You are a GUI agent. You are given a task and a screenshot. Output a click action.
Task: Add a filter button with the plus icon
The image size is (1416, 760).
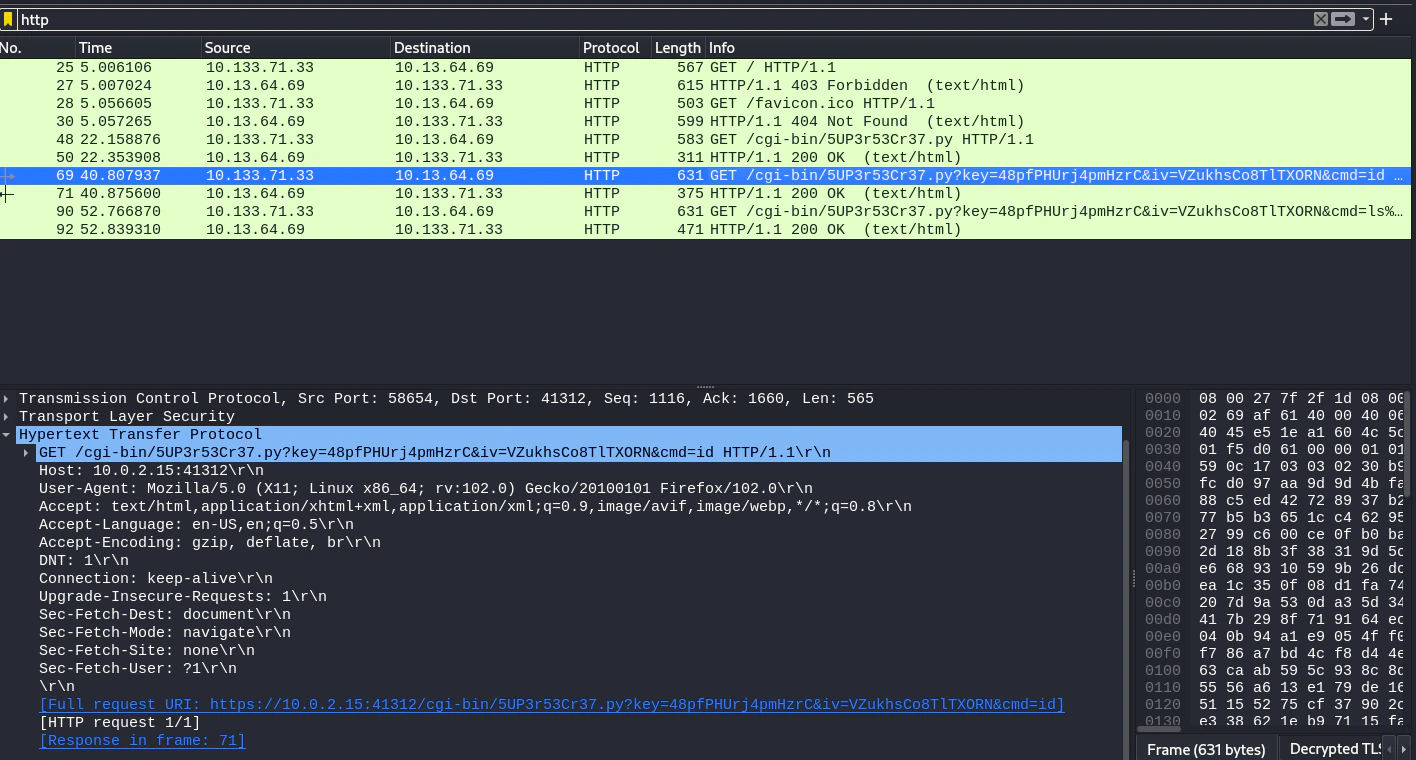(1386, 19)
